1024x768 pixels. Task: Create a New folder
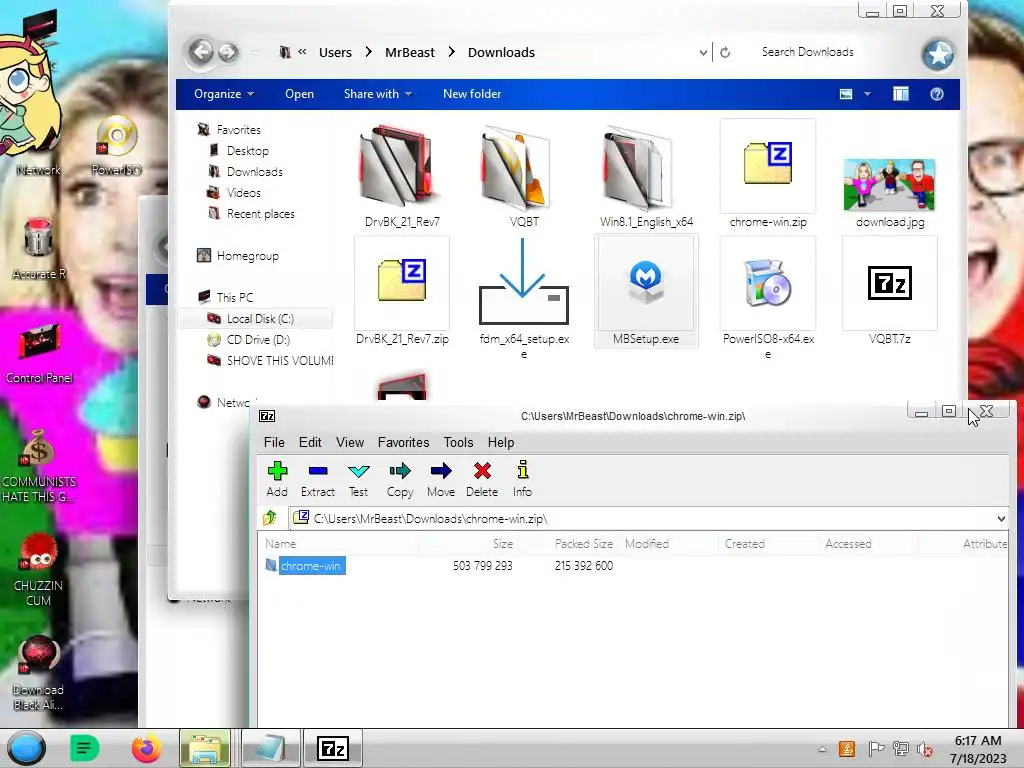coord(472,94)
